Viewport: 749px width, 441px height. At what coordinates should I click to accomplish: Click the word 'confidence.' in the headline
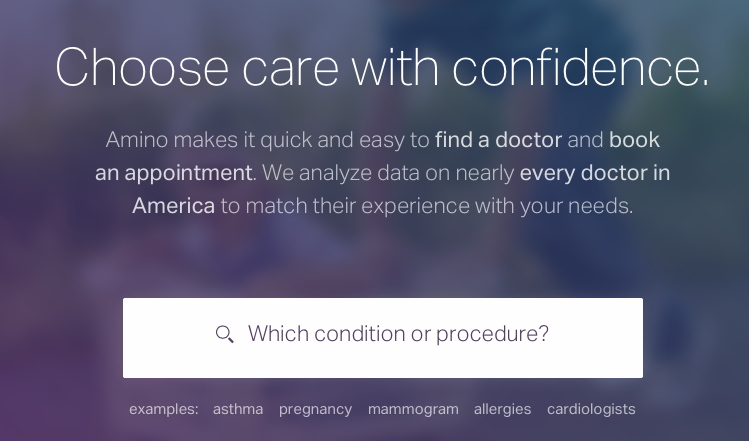[x=581, y=67]
